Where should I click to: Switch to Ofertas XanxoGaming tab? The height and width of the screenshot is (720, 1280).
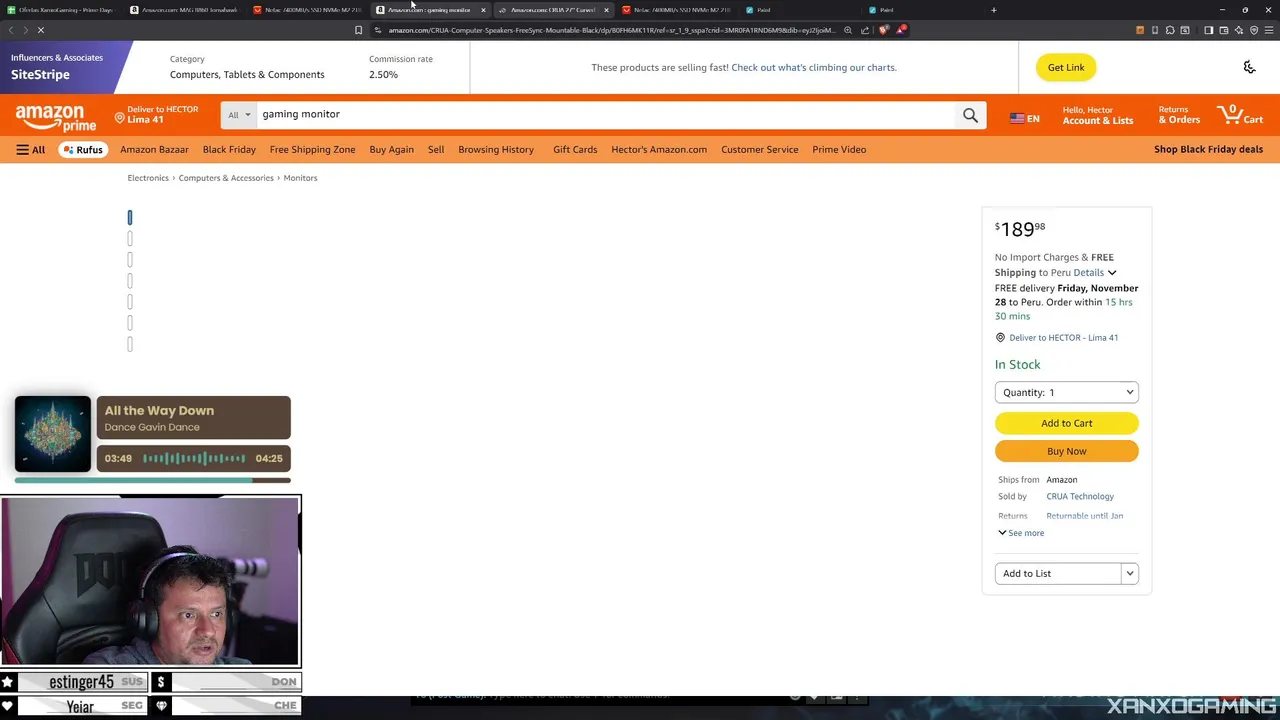(x=62, y=10)
